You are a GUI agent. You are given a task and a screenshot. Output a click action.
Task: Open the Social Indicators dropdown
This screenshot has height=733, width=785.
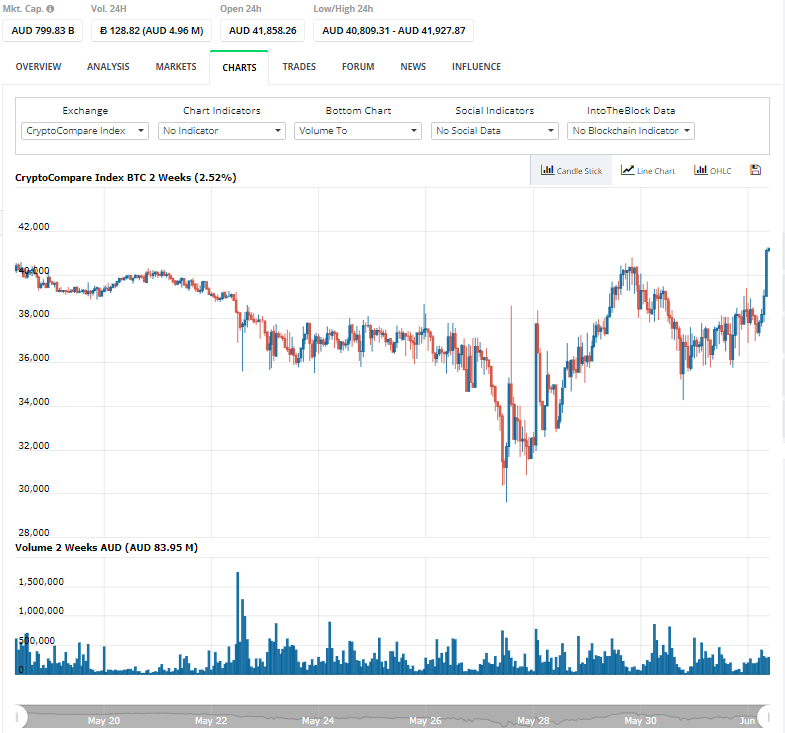click(494, 131)
